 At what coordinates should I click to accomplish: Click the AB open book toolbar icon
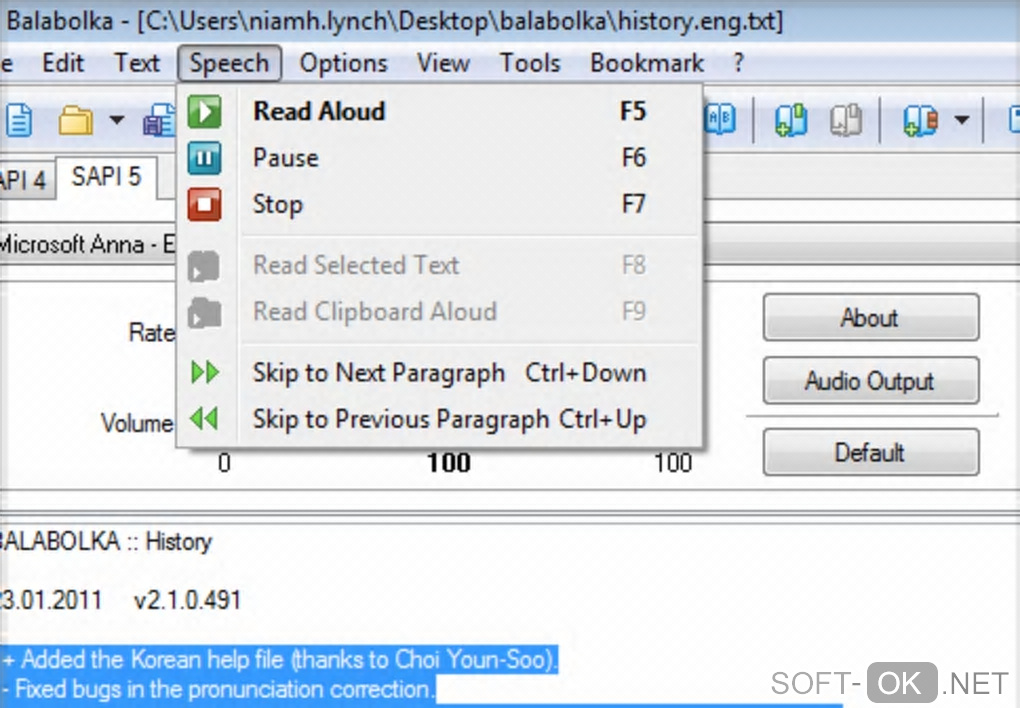click(721, 119)
